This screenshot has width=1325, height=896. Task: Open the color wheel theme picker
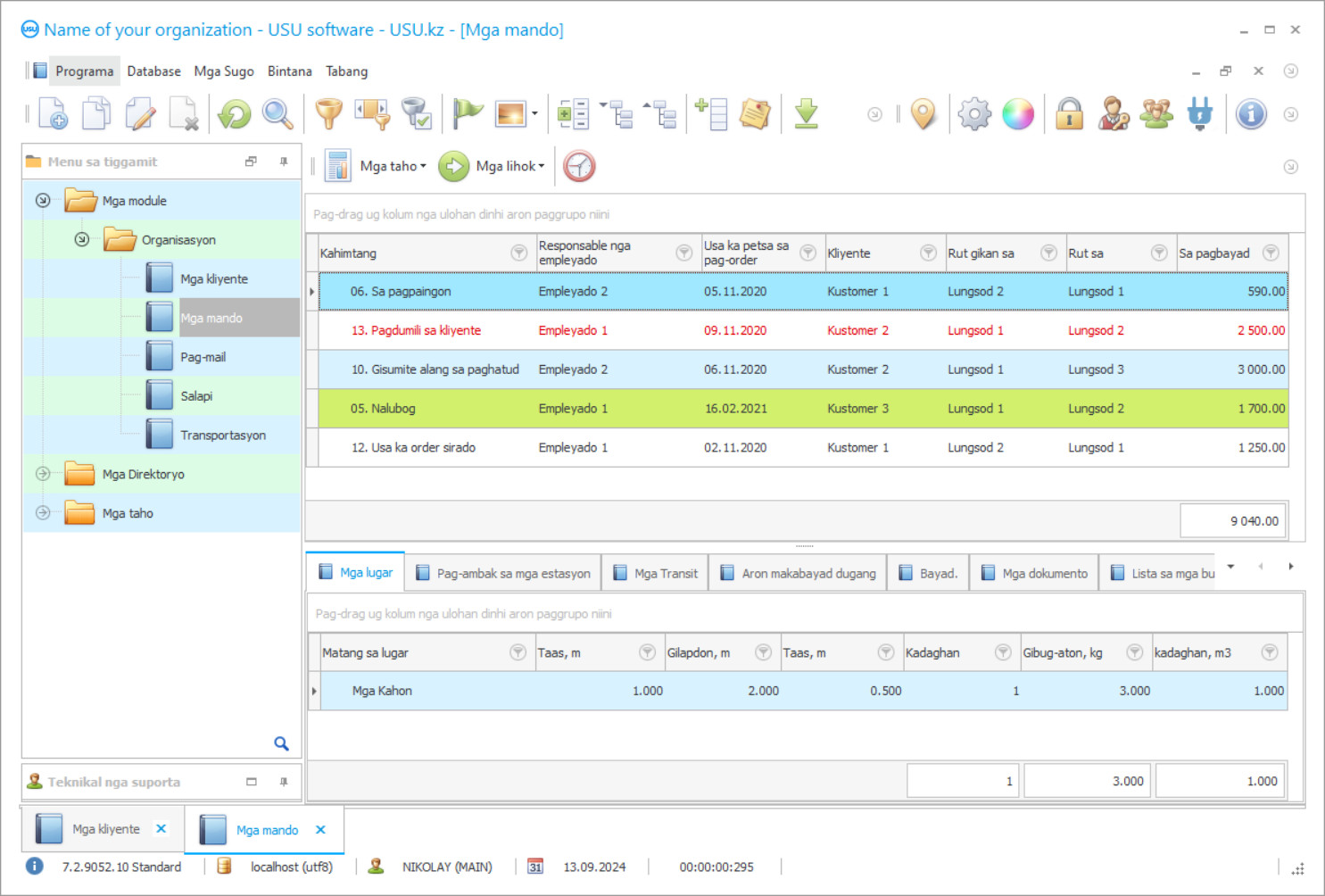point(1018,114)
